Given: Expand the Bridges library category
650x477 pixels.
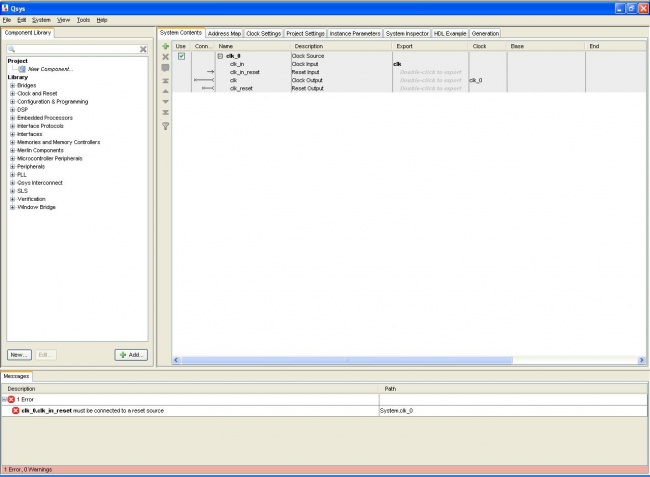Looking at the screenshot, I should (12, 85).
